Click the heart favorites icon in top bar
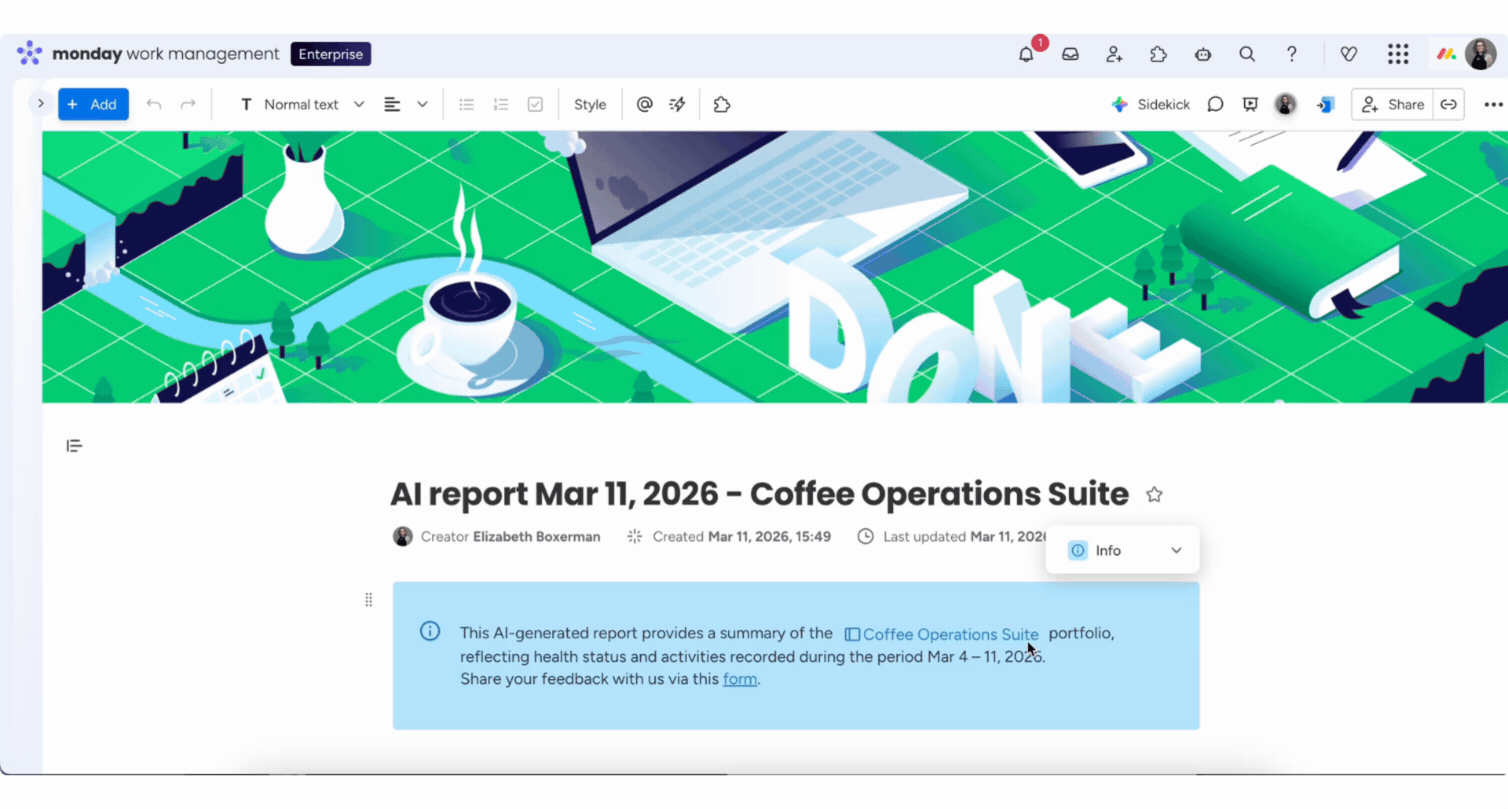The image size is (1508, 809). pos(1349,54)
